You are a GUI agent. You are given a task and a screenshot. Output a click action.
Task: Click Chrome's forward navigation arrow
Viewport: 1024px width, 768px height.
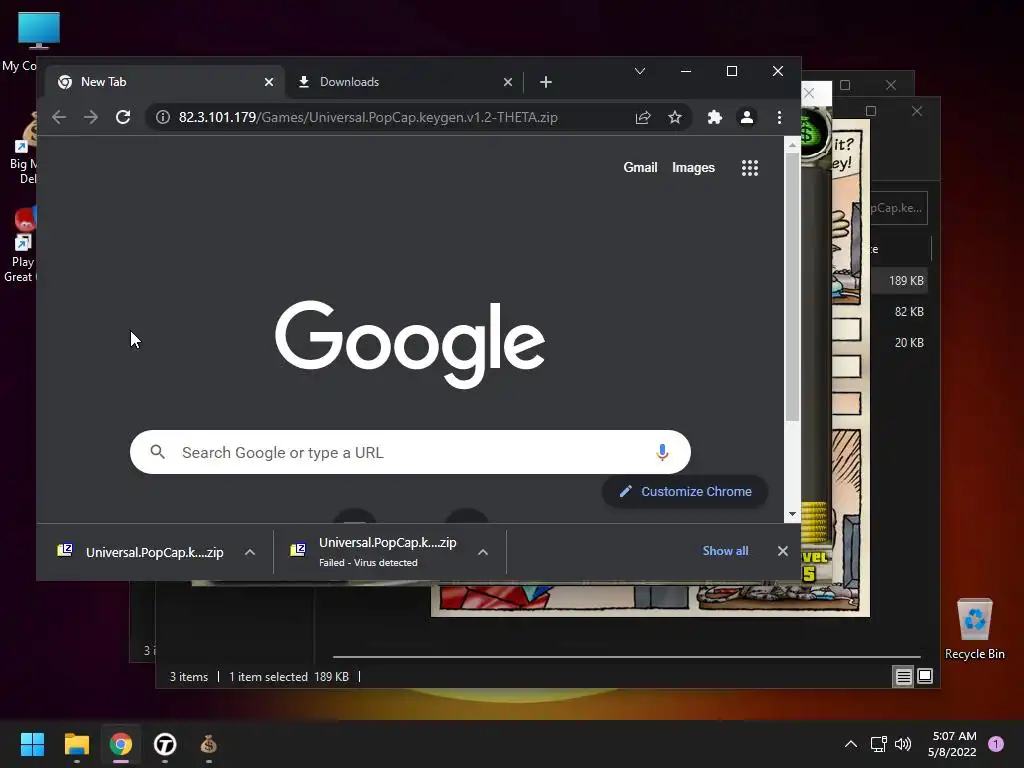click(x=91, y=117)
